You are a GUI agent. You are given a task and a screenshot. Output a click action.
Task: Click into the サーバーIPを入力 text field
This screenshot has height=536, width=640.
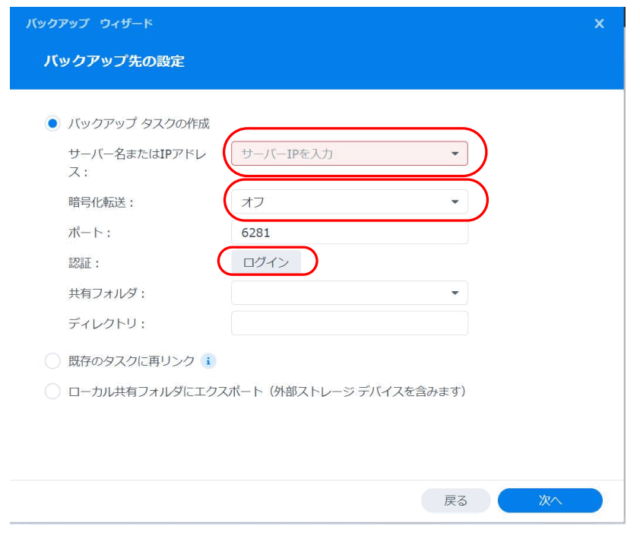pyautogui.click(x=335, y=154)
